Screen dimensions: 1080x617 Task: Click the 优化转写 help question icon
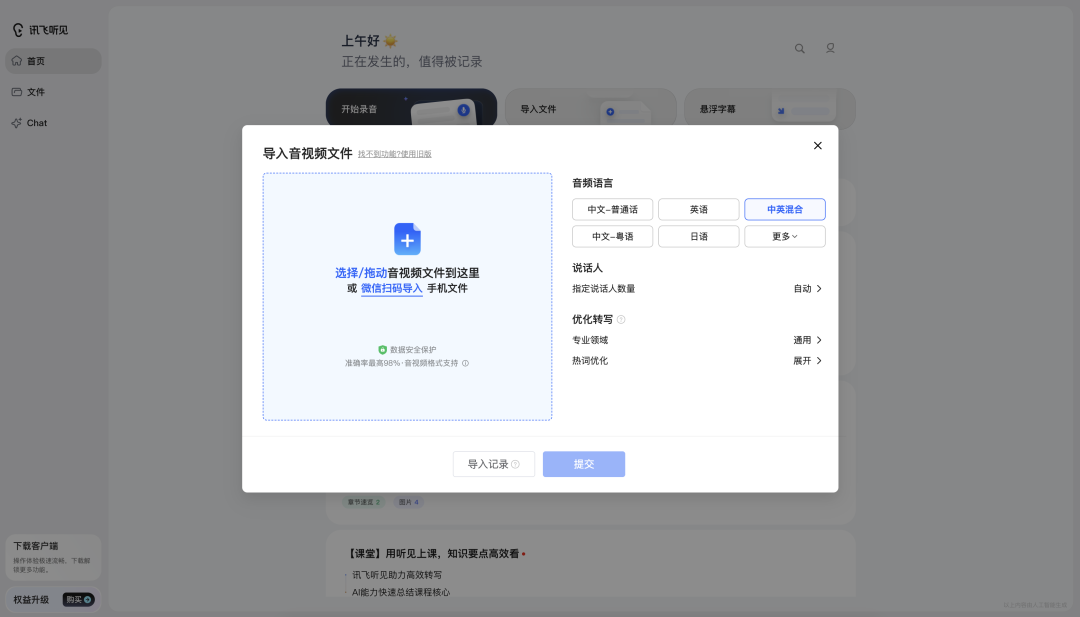point(621,320)
